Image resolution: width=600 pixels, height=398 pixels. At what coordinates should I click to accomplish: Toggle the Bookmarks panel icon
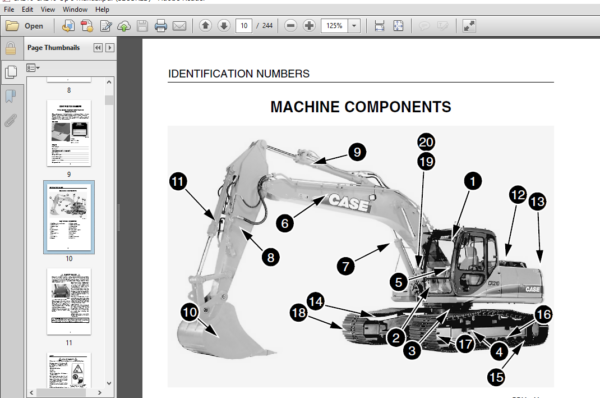point(11,96)
